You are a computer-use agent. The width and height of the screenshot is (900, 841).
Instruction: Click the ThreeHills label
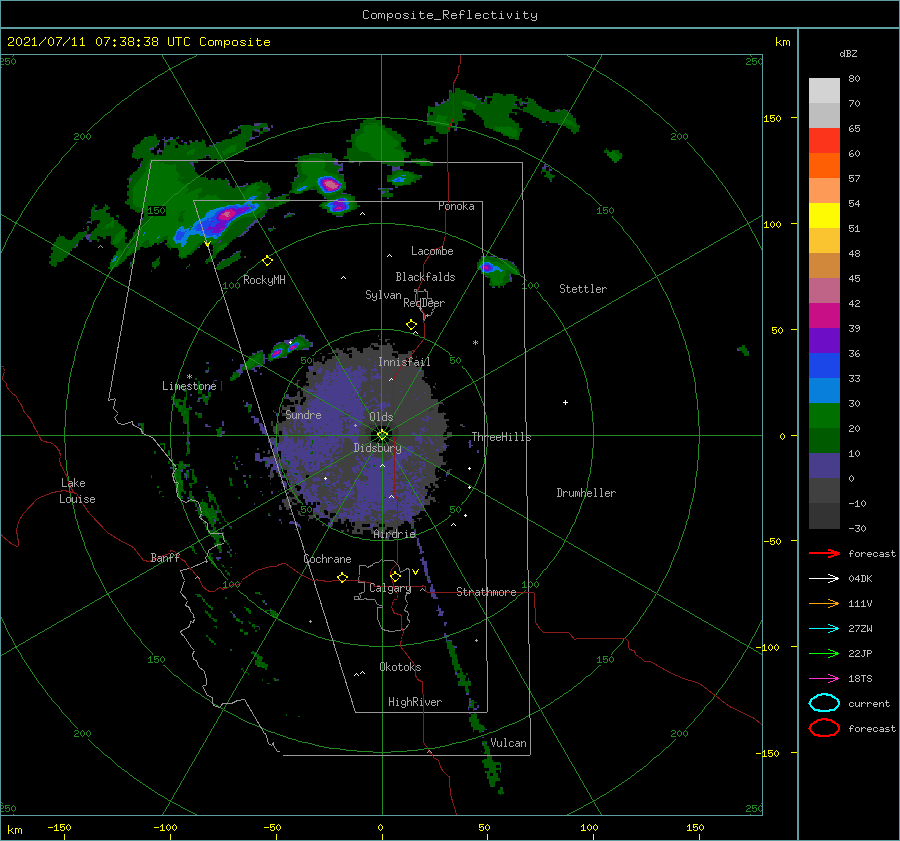[x=501, y=437]
